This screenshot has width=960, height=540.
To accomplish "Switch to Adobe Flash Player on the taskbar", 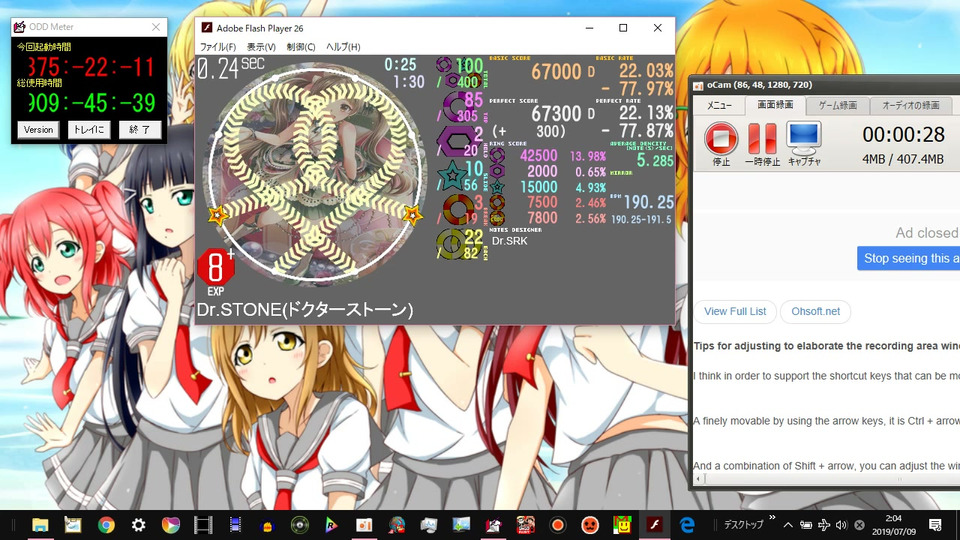I will [654, 525].
